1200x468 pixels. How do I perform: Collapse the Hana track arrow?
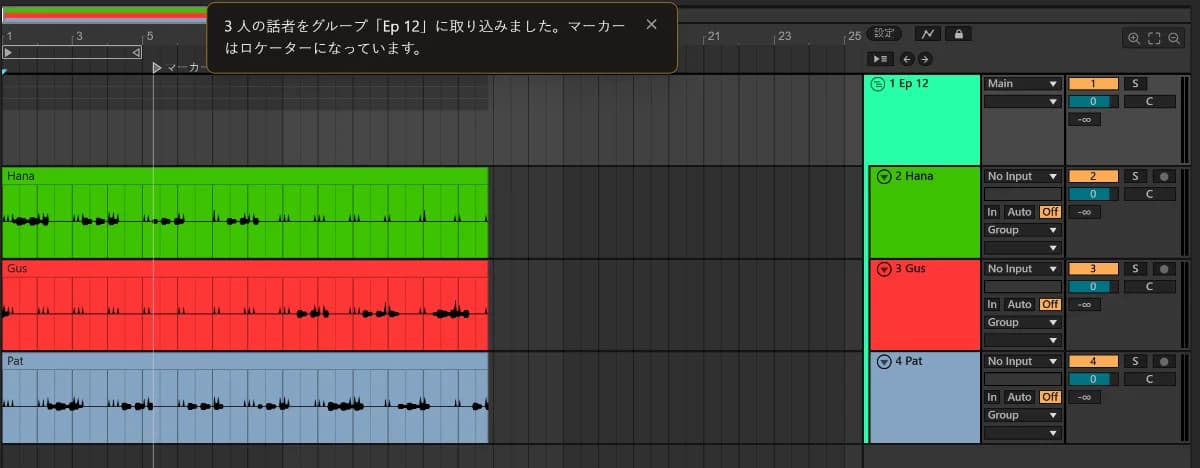pos(883,177)
